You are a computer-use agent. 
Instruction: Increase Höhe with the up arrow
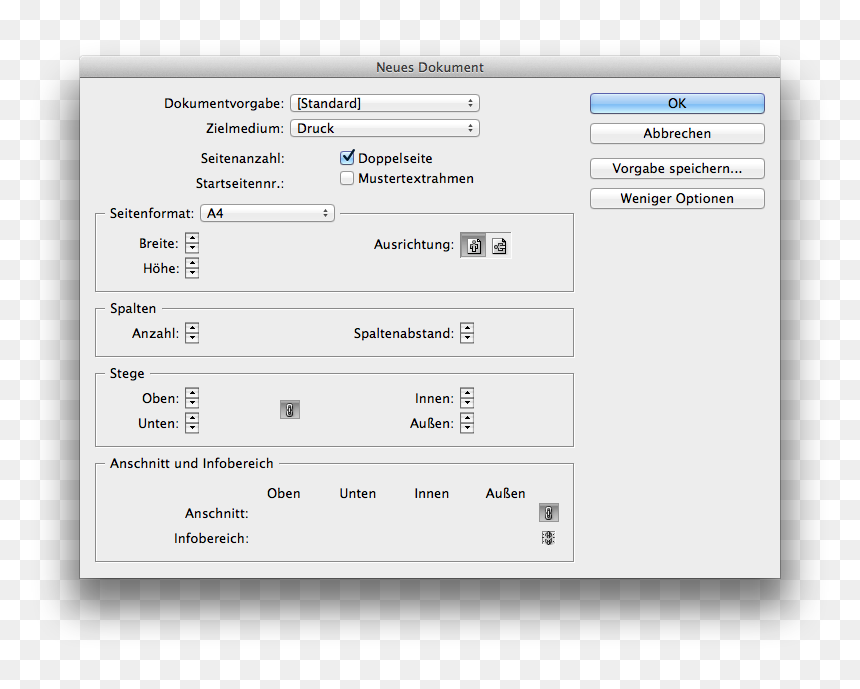[x=192, y=263]
